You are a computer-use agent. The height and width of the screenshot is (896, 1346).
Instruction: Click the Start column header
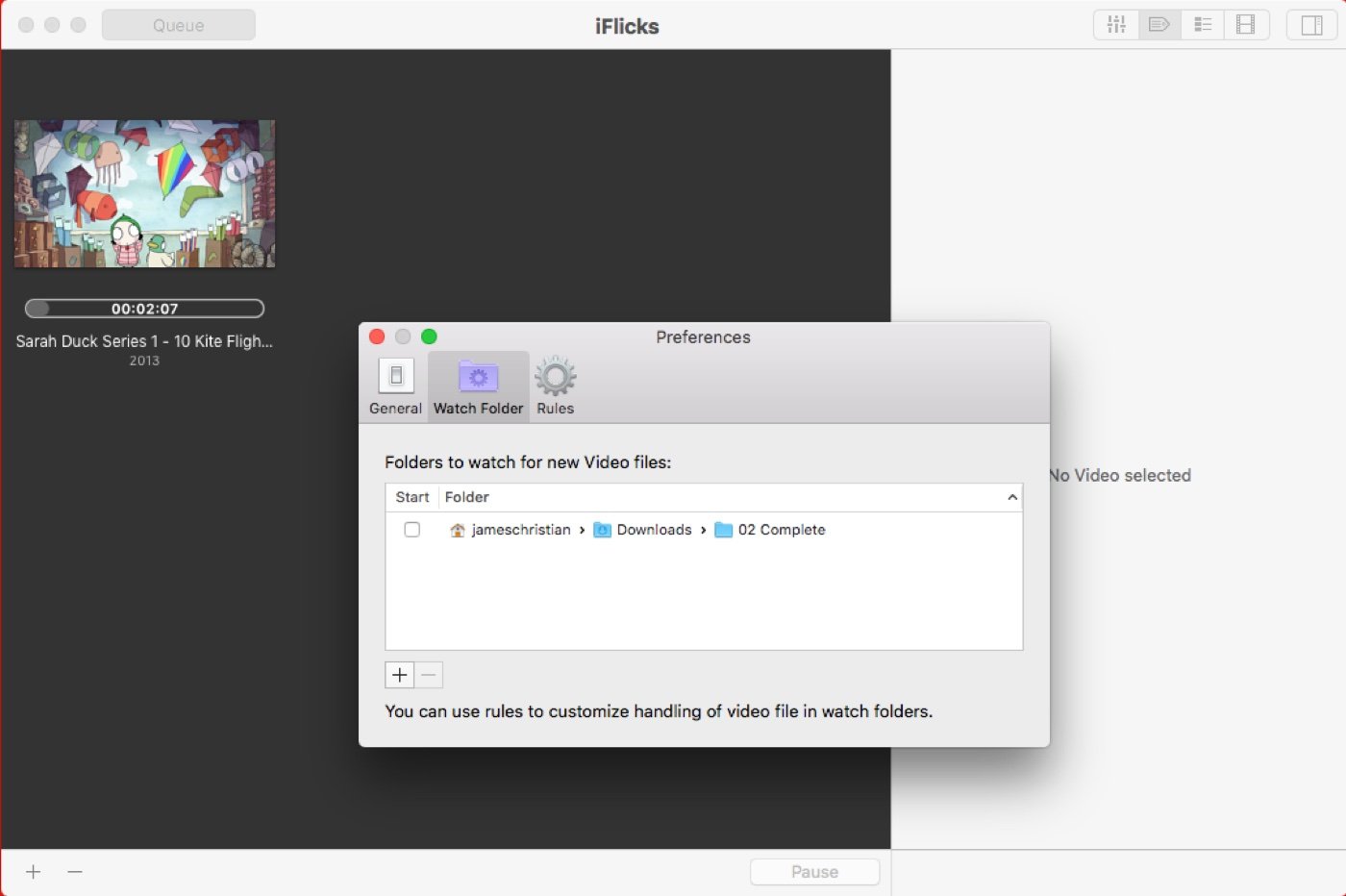412,497
